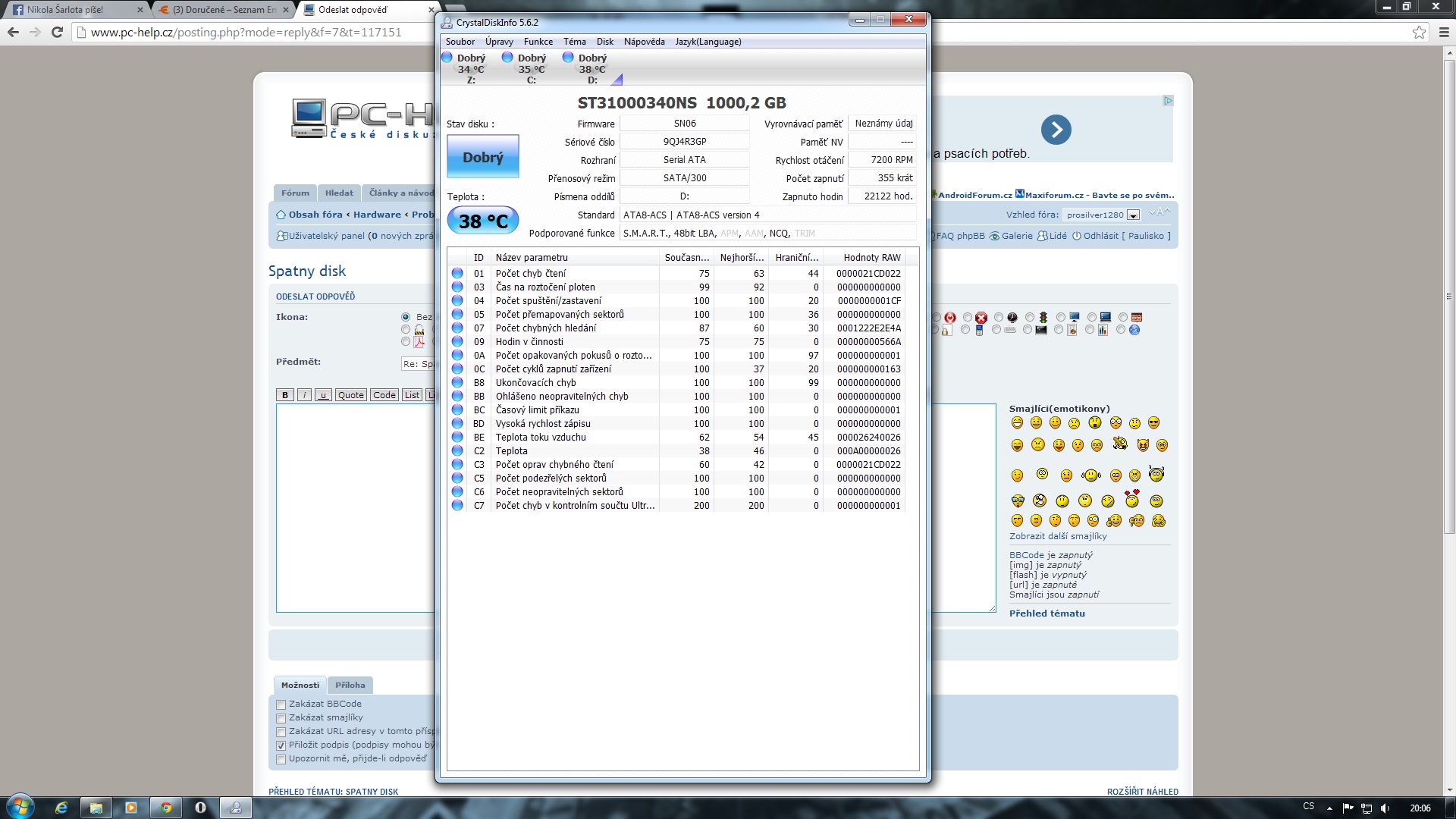Select the traffic light topic icon radio

pos(1030,317)
